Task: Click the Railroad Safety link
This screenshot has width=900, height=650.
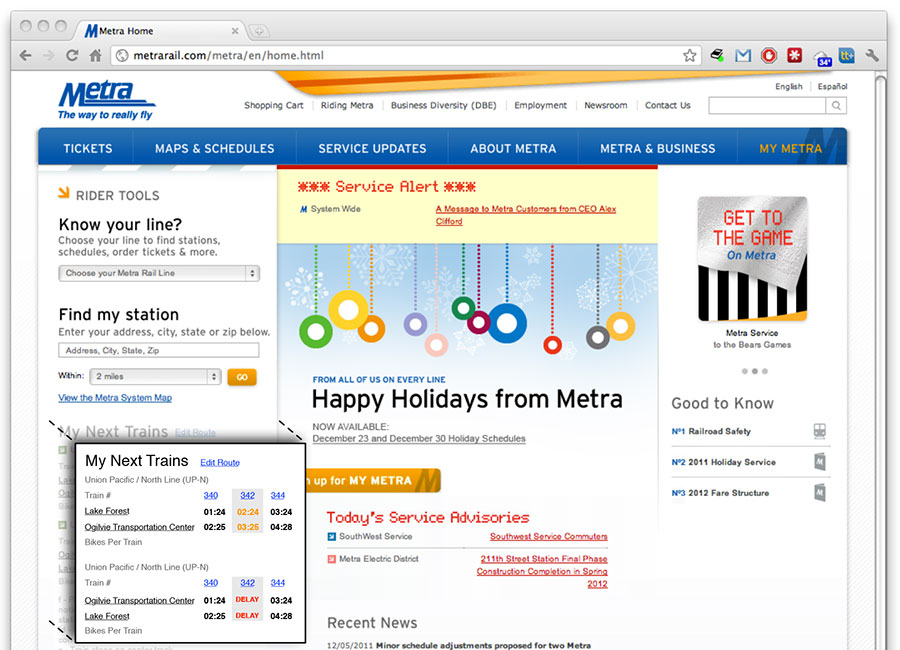Action: [x=719, y=431]
